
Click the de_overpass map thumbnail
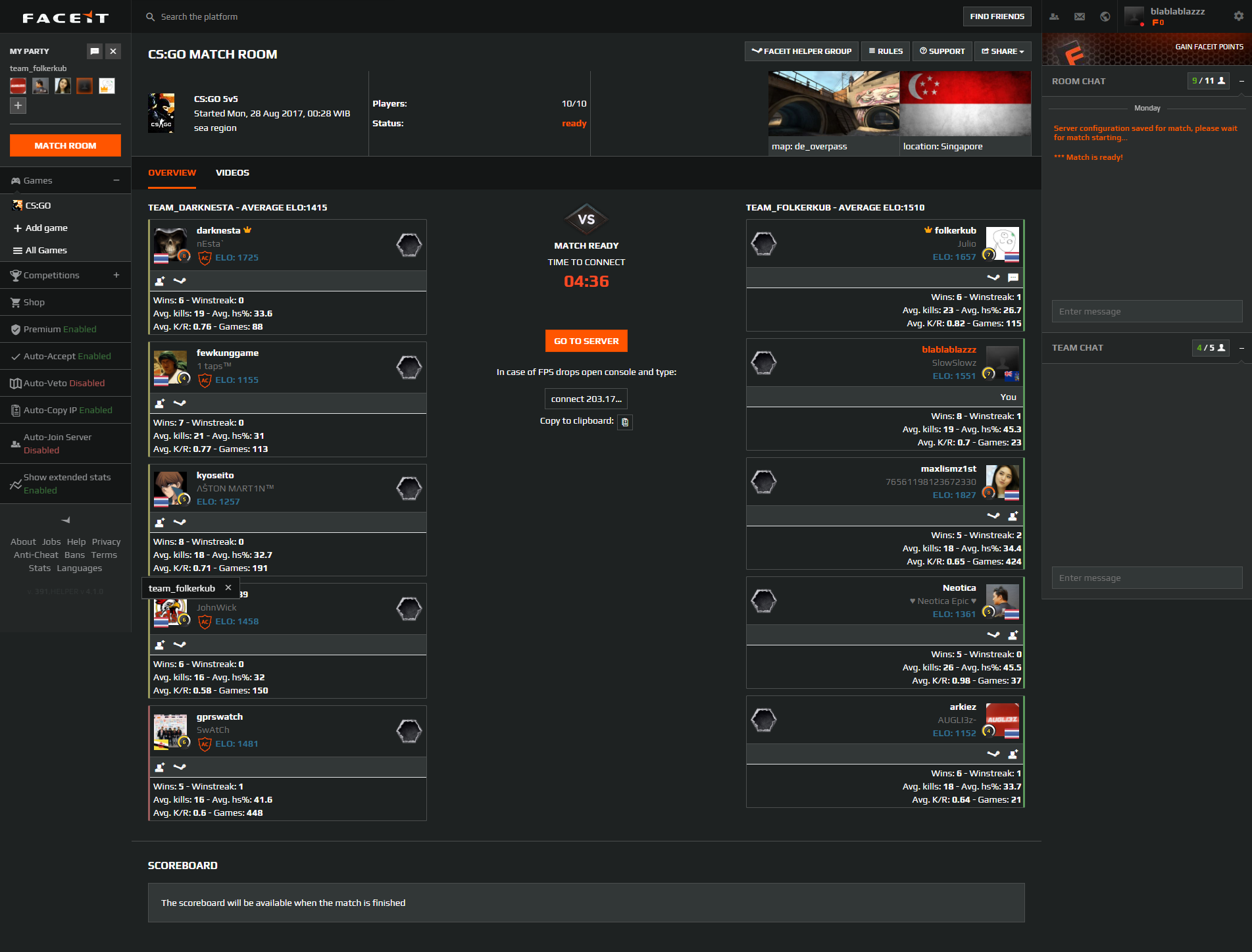[x=834, y=104]
